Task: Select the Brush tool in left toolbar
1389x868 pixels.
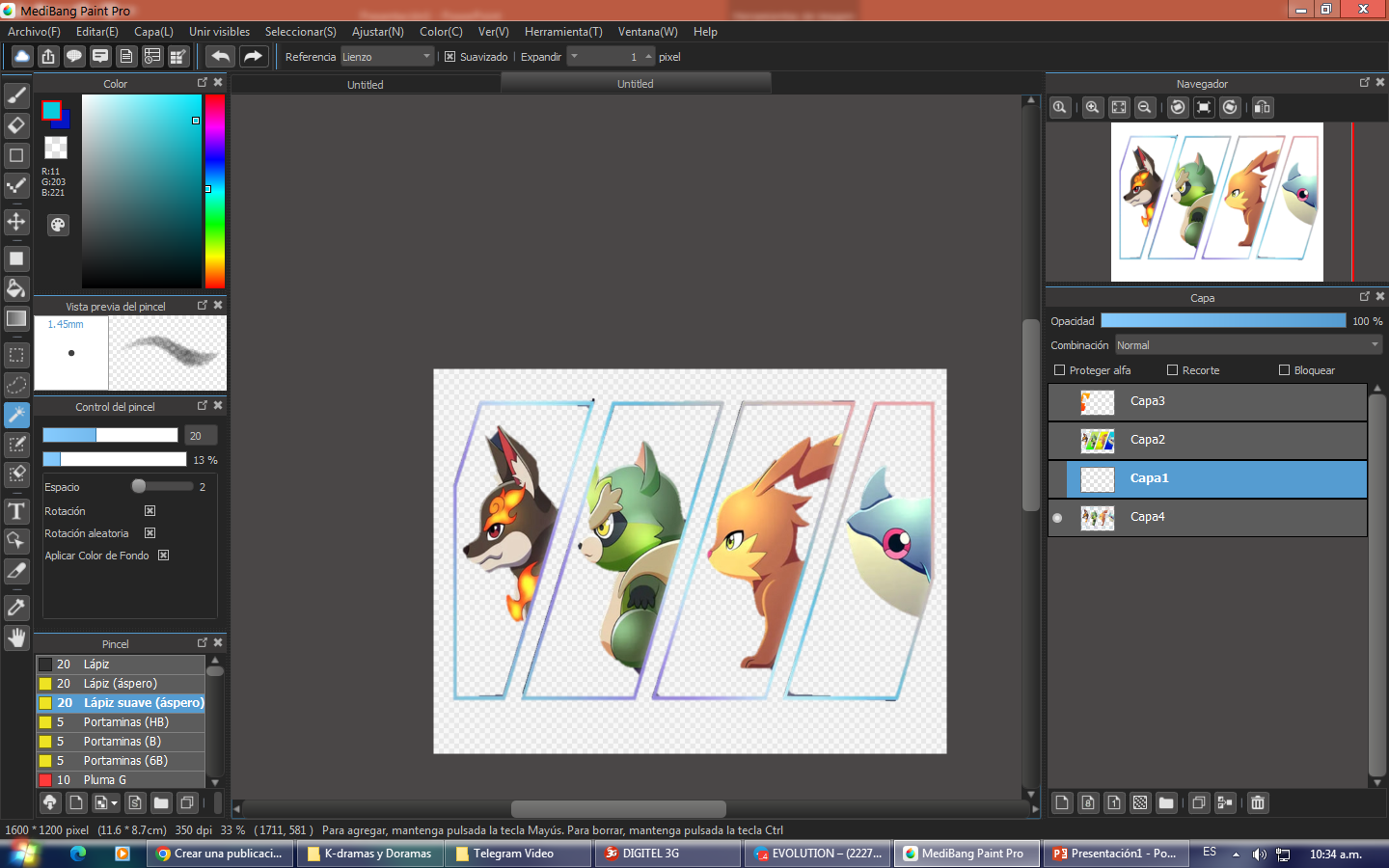Action: coord(16,95)
